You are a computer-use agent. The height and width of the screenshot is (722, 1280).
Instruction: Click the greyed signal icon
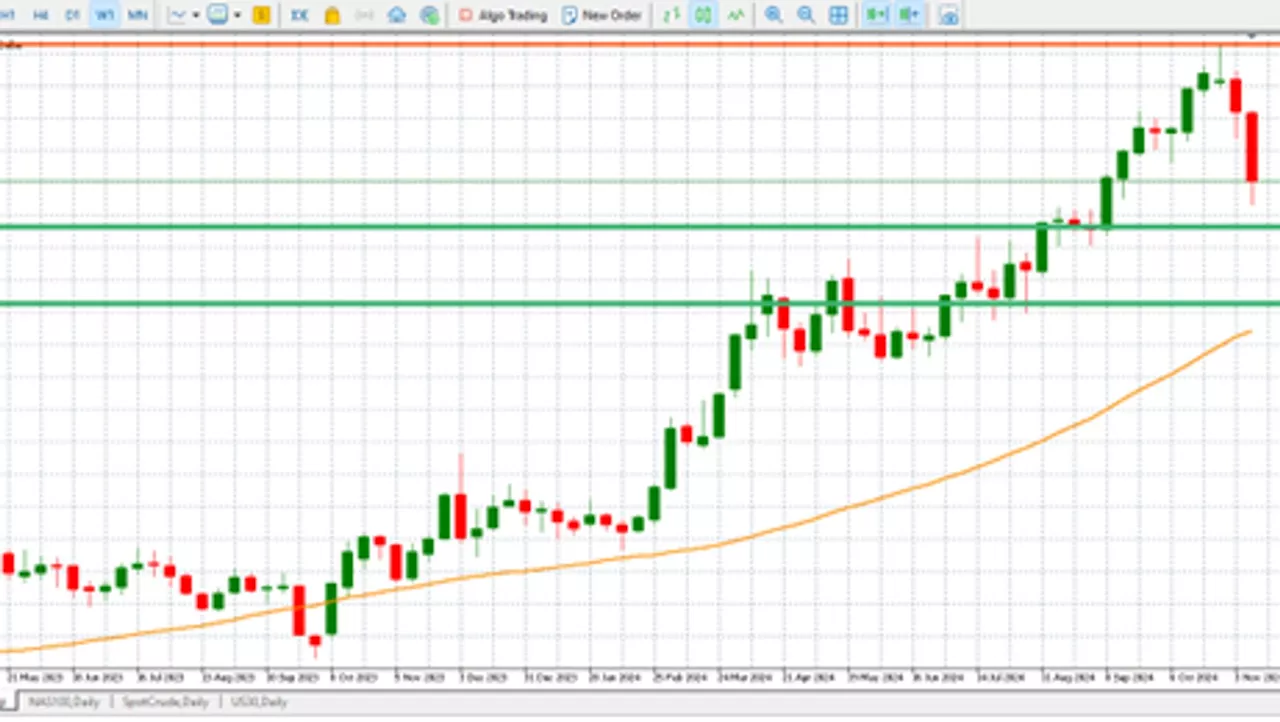(x=365, y=15)
